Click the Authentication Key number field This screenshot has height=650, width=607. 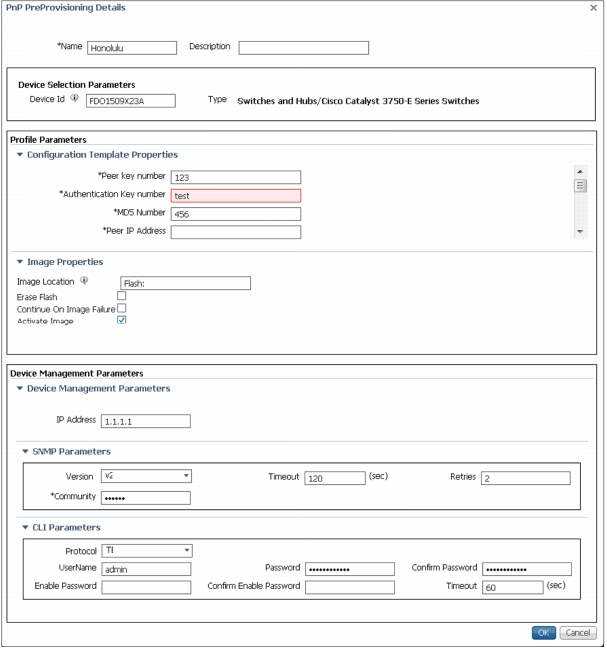[x=236, y=196]
